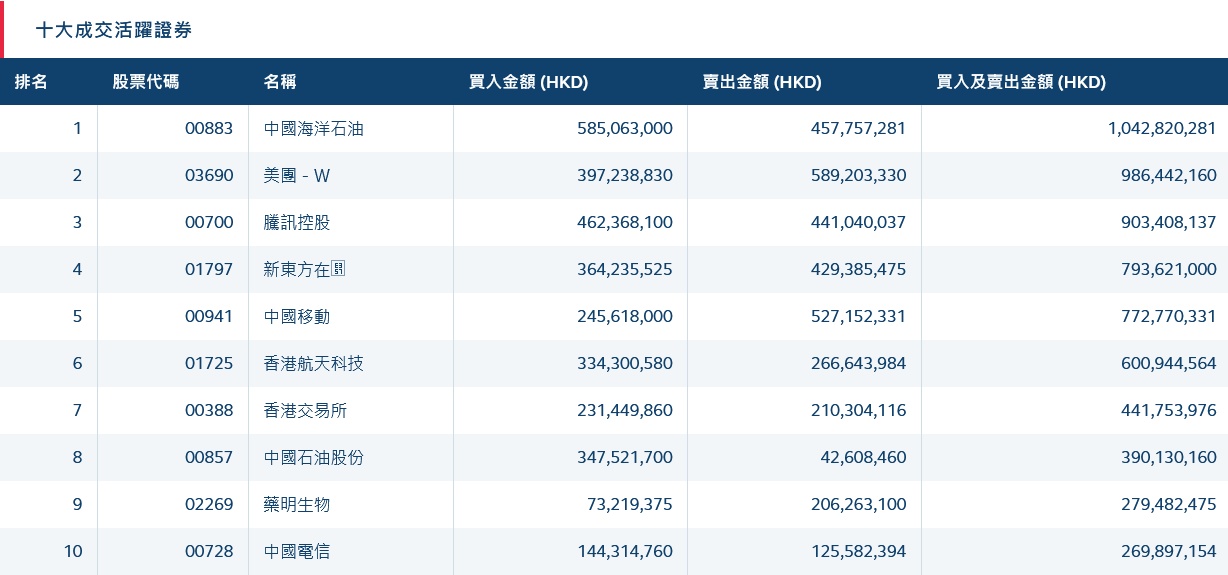Click sell amount 210,304,116

coord(858,410)
